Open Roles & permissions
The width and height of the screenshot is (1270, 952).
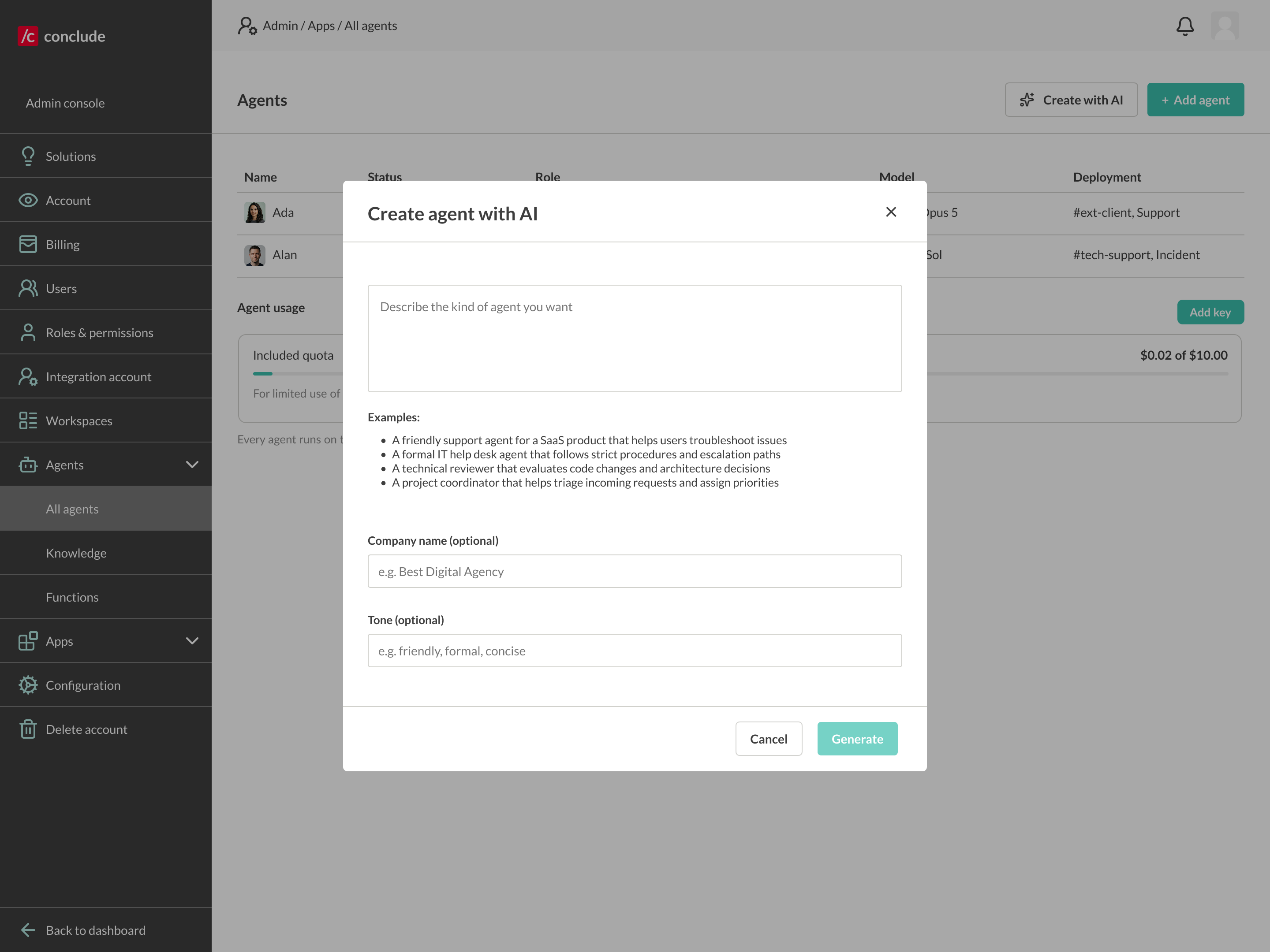pos(106,332)
